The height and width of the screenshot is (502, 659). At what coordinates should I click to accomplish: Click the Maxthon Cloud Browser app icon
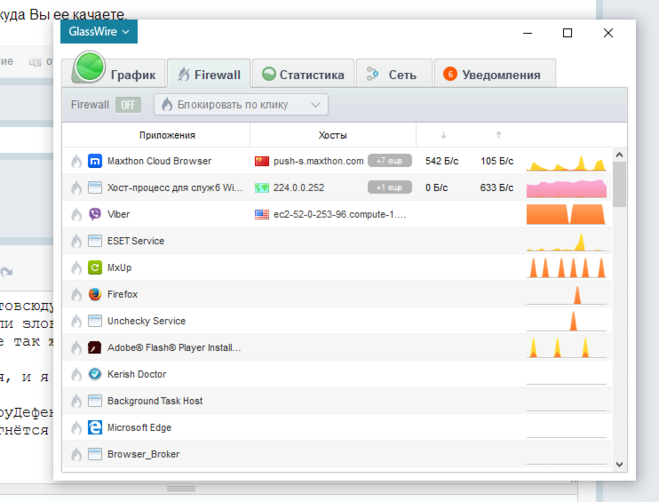tap(95, 161)
